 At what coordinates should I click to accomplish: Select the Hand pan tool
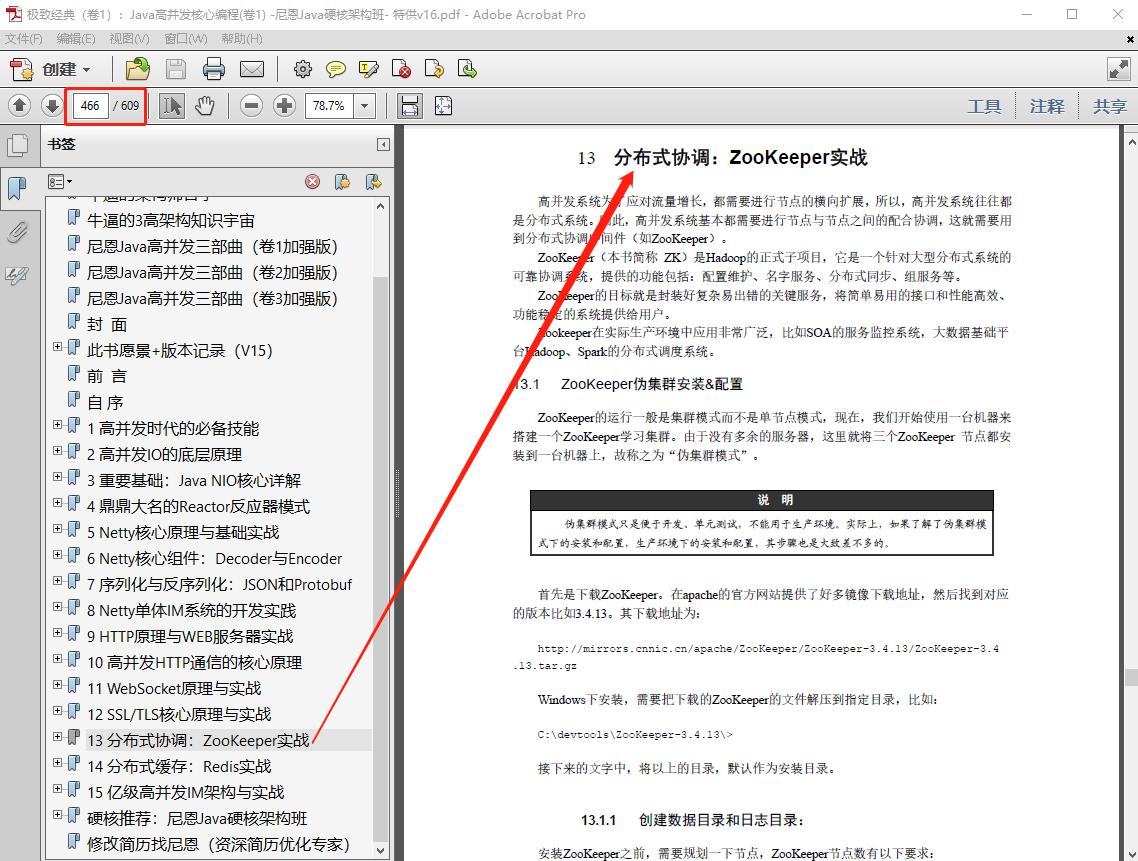[x=205, y=106]
